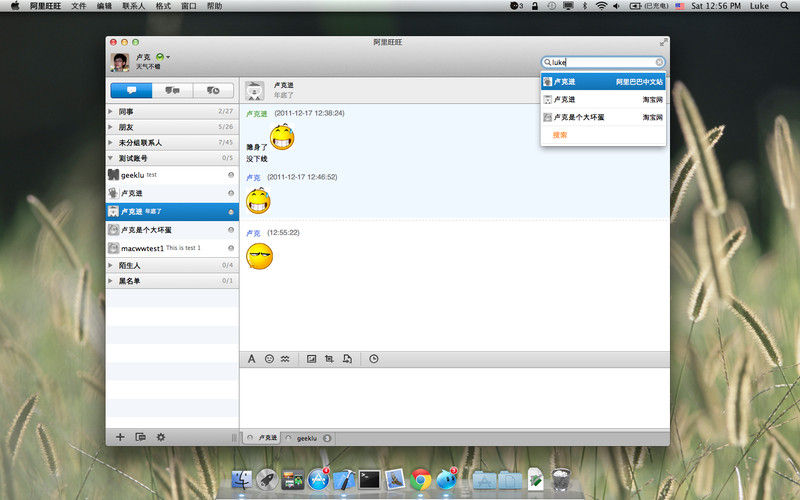Screen dimensions: 800x500
Task: Open the Trash in the dock
Action: coord(561,480)
